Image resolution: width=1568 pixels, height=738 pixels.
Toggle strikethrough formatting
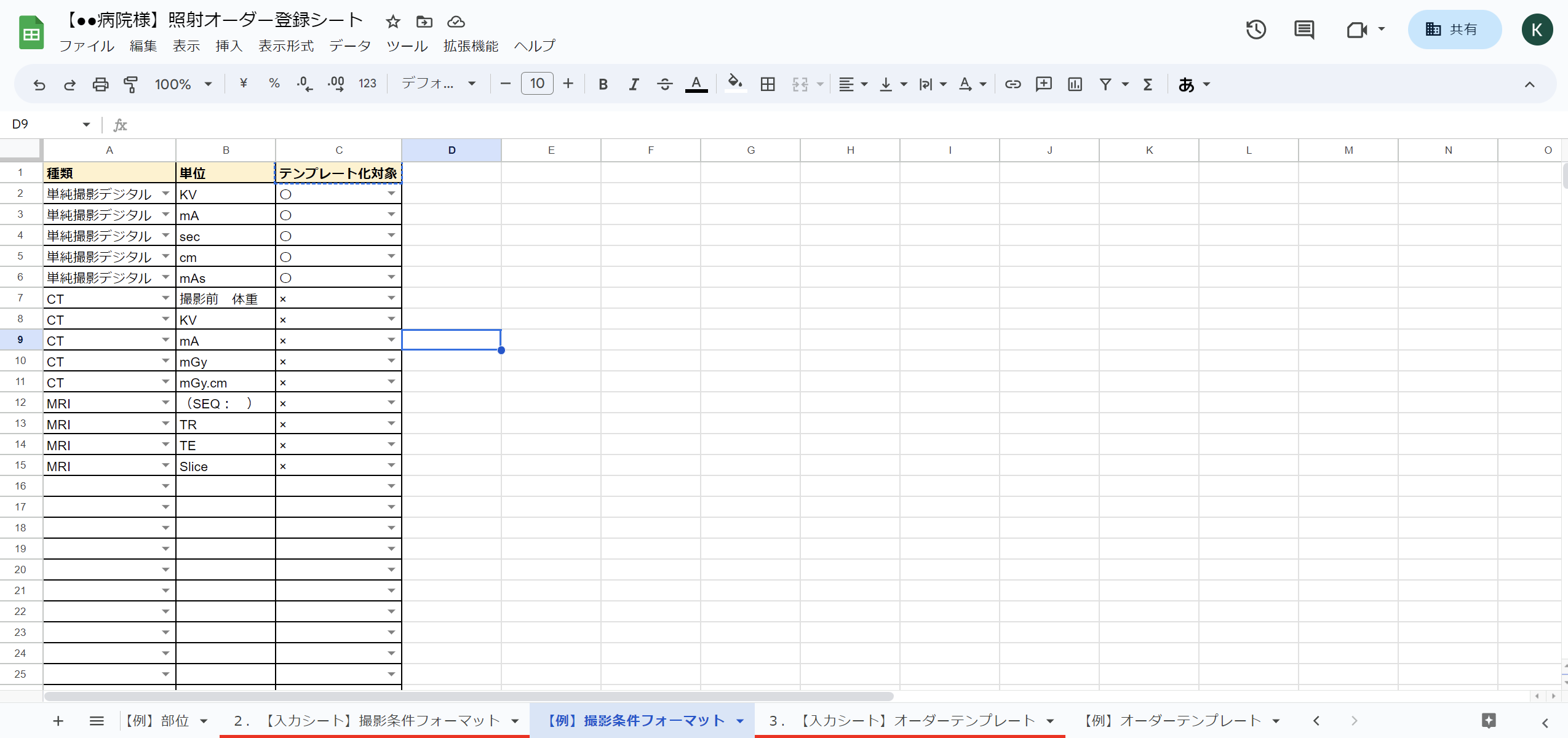(x=664, y=84)
